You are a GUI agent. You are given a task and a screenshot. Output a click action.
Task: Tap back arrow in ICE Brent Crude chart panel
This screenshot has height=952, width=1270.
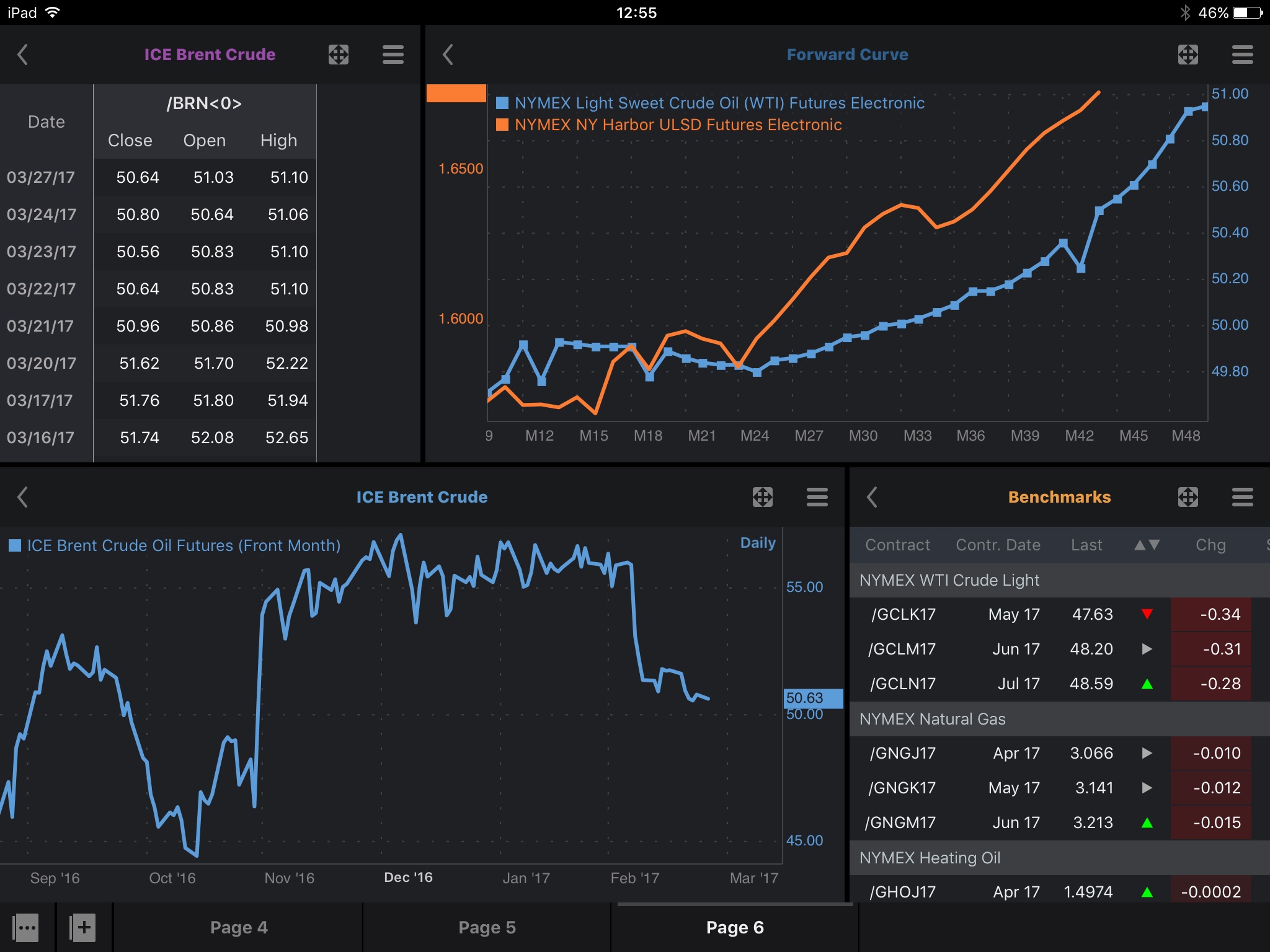coord(22,497)
